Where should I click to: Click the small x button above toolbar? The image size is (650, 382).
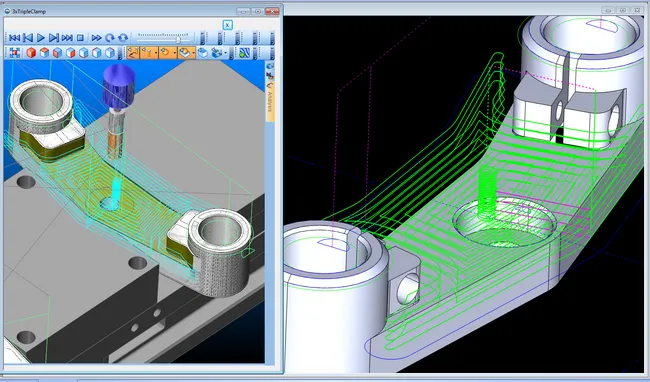228,25
